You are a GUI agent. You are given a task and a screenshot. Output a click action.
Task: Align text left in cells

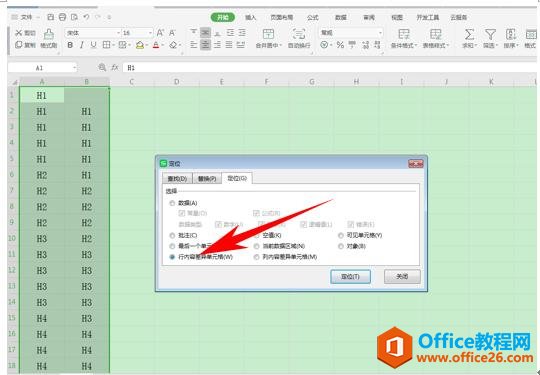tap(194, 45)
